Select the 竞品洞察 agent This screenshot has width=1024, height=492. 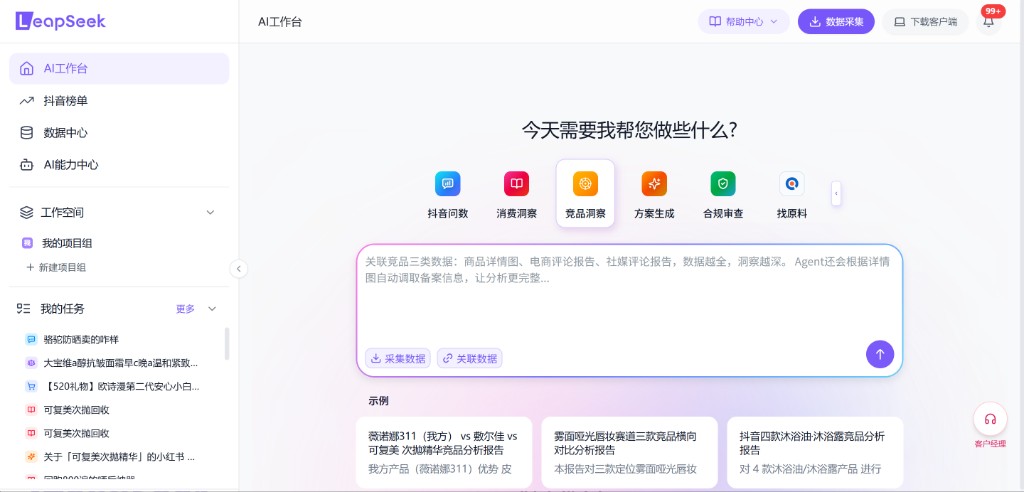click(585, 193)
